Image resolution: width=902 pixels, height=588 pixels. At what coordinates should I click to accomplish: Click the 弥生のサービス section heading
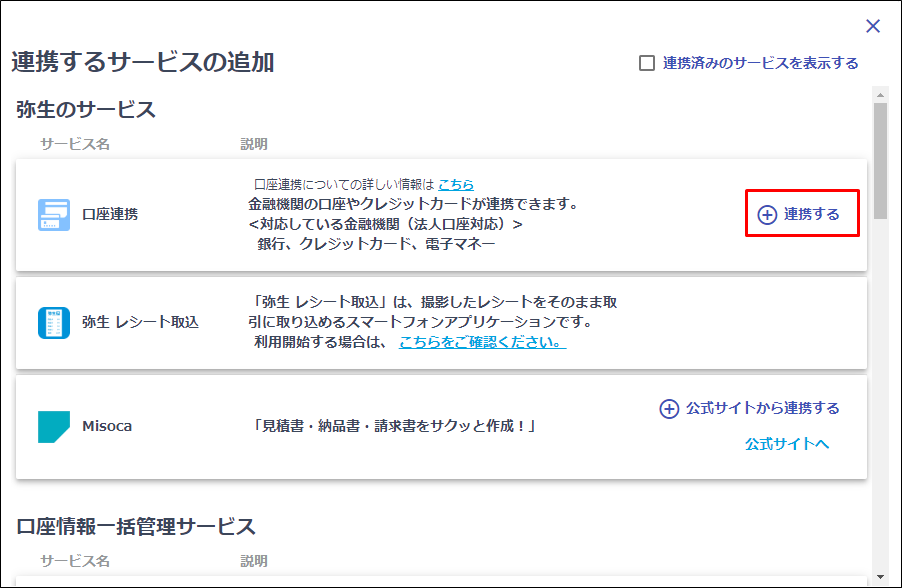pyautogui.click(x=86, y=109)
